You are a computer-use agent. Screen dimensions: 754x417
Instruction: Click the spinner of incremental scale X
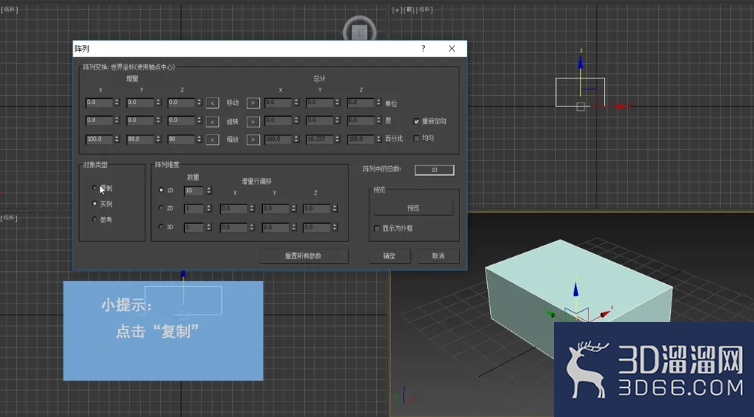(117, 139)
